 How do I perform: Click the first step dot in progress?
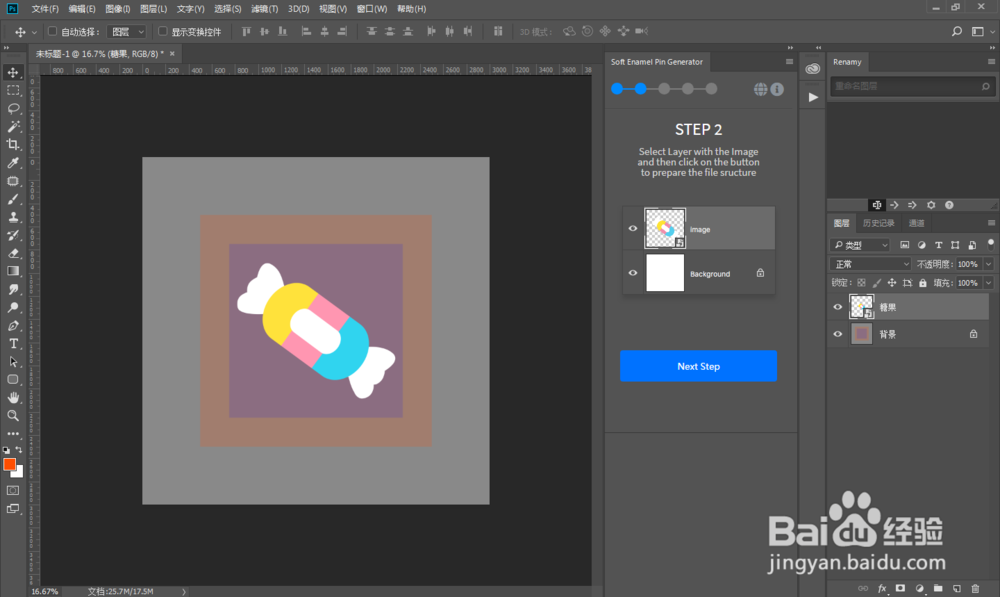click(617, 89)
